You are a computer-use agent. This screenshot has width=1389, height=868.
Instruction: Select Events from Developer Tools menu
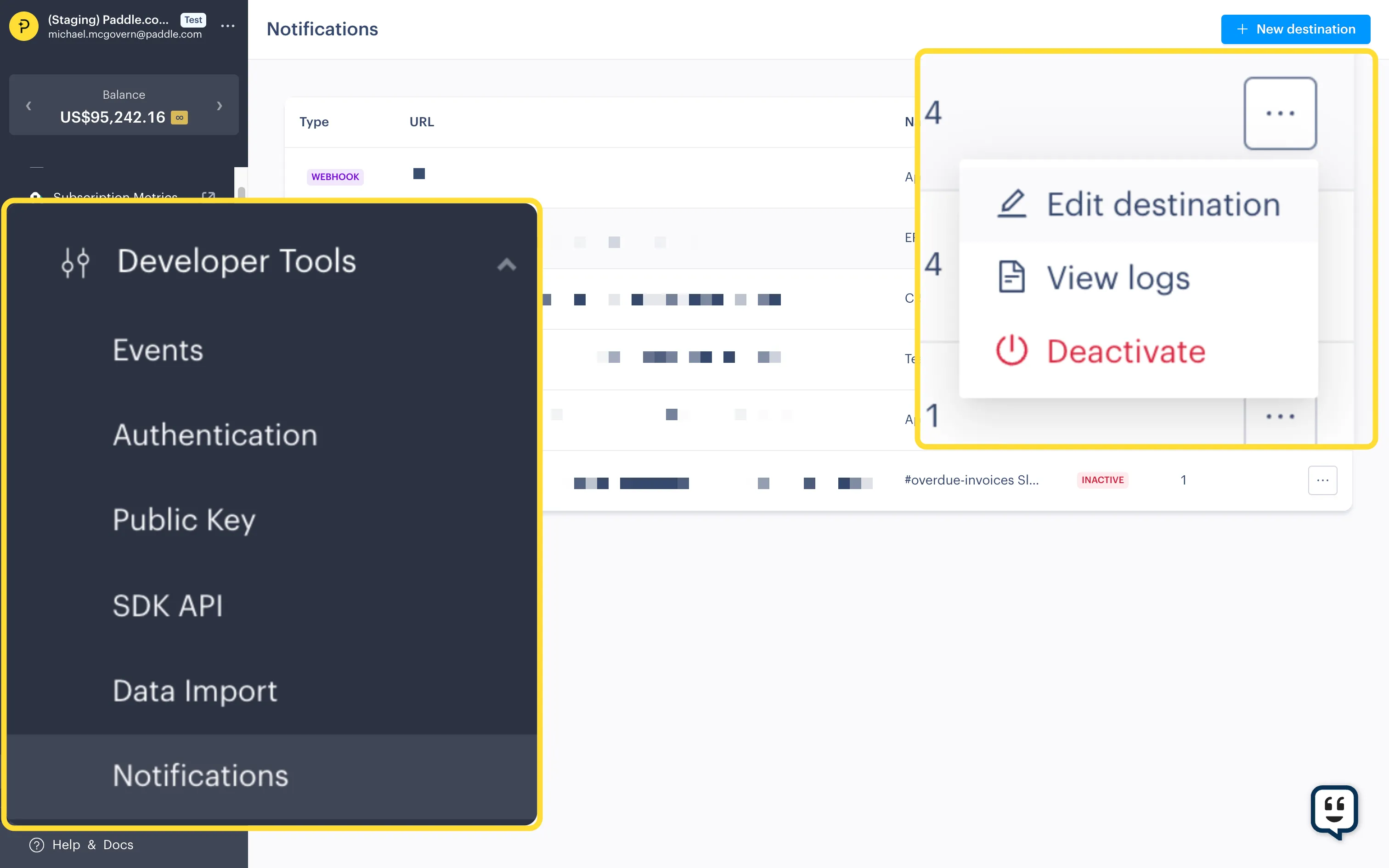point(158,349)
